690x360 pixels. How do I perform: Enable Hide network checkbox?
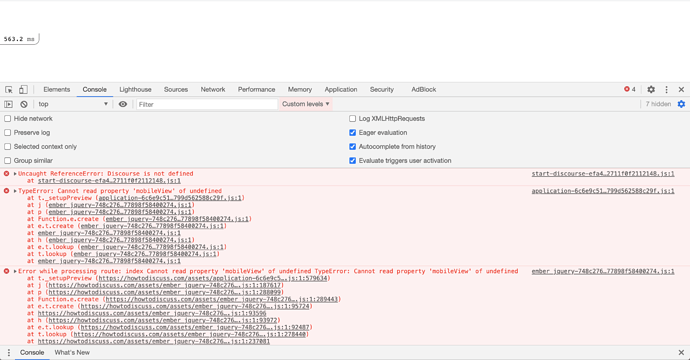click(7, 119)
